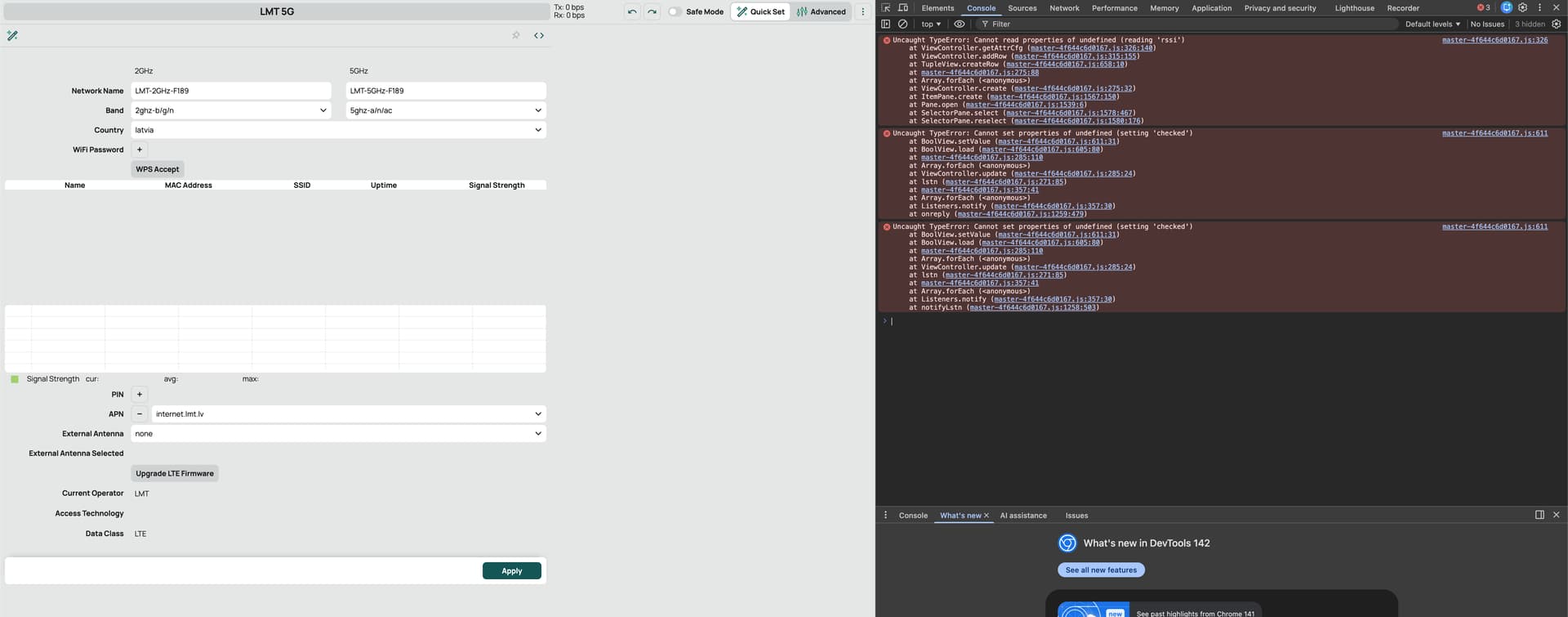
Task: Click the Quick Set wand icon above the form
Action: coord(12,36)
